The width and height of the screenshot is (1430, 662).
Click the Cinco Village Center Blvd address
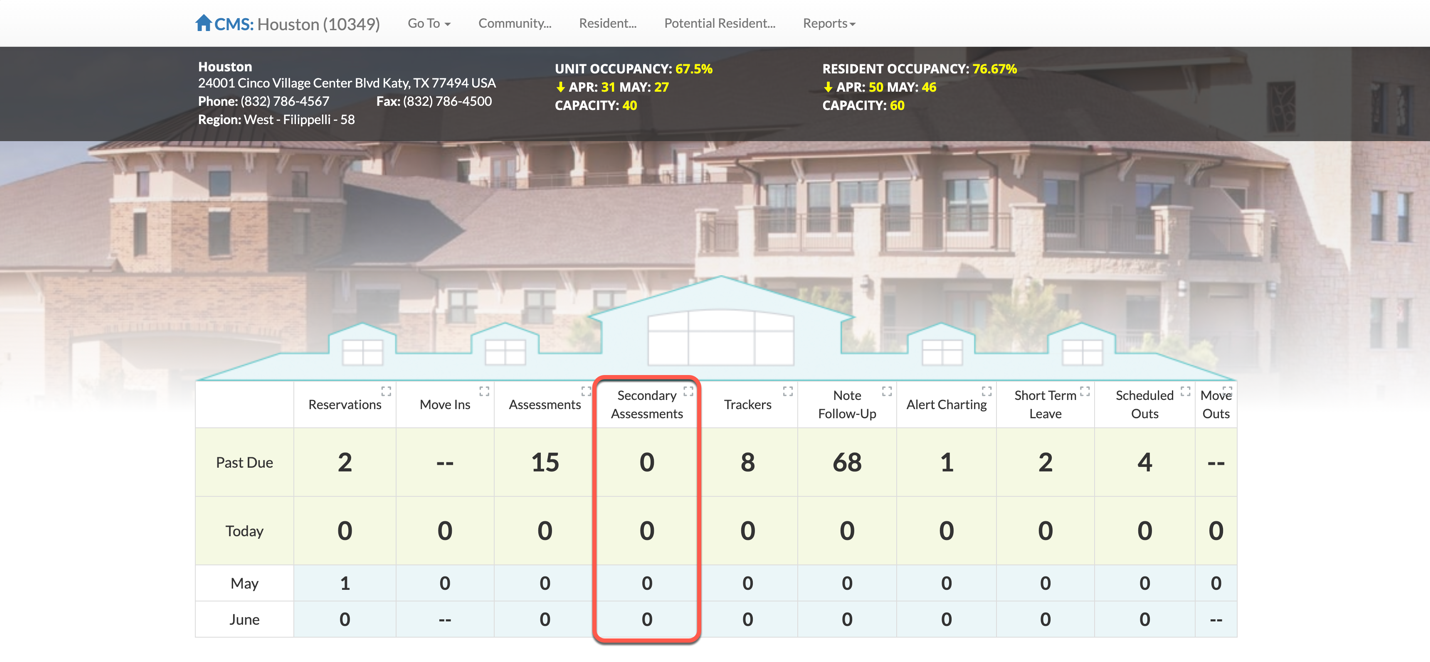tap(347, 83)
